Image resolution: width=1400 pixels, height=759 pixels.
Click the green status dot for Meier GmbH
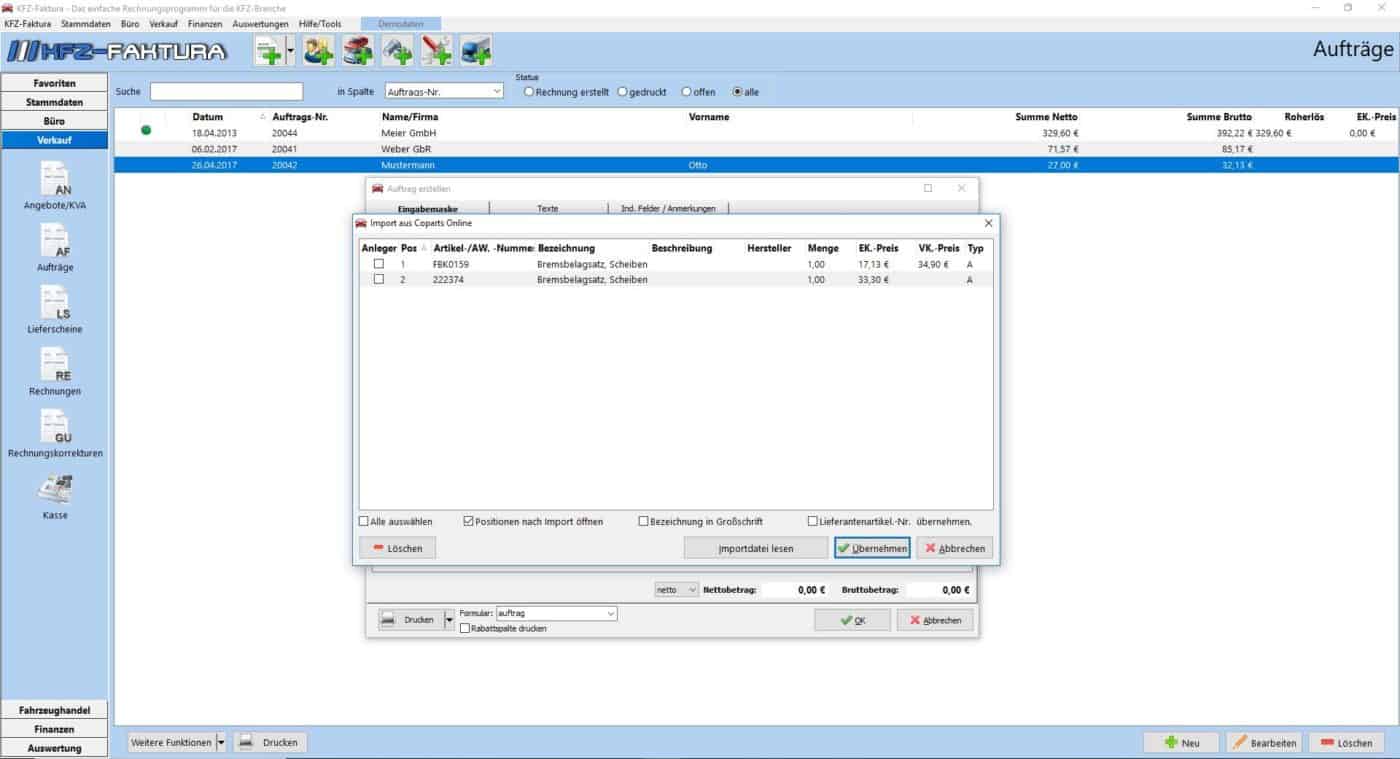[x=146, y=130]
